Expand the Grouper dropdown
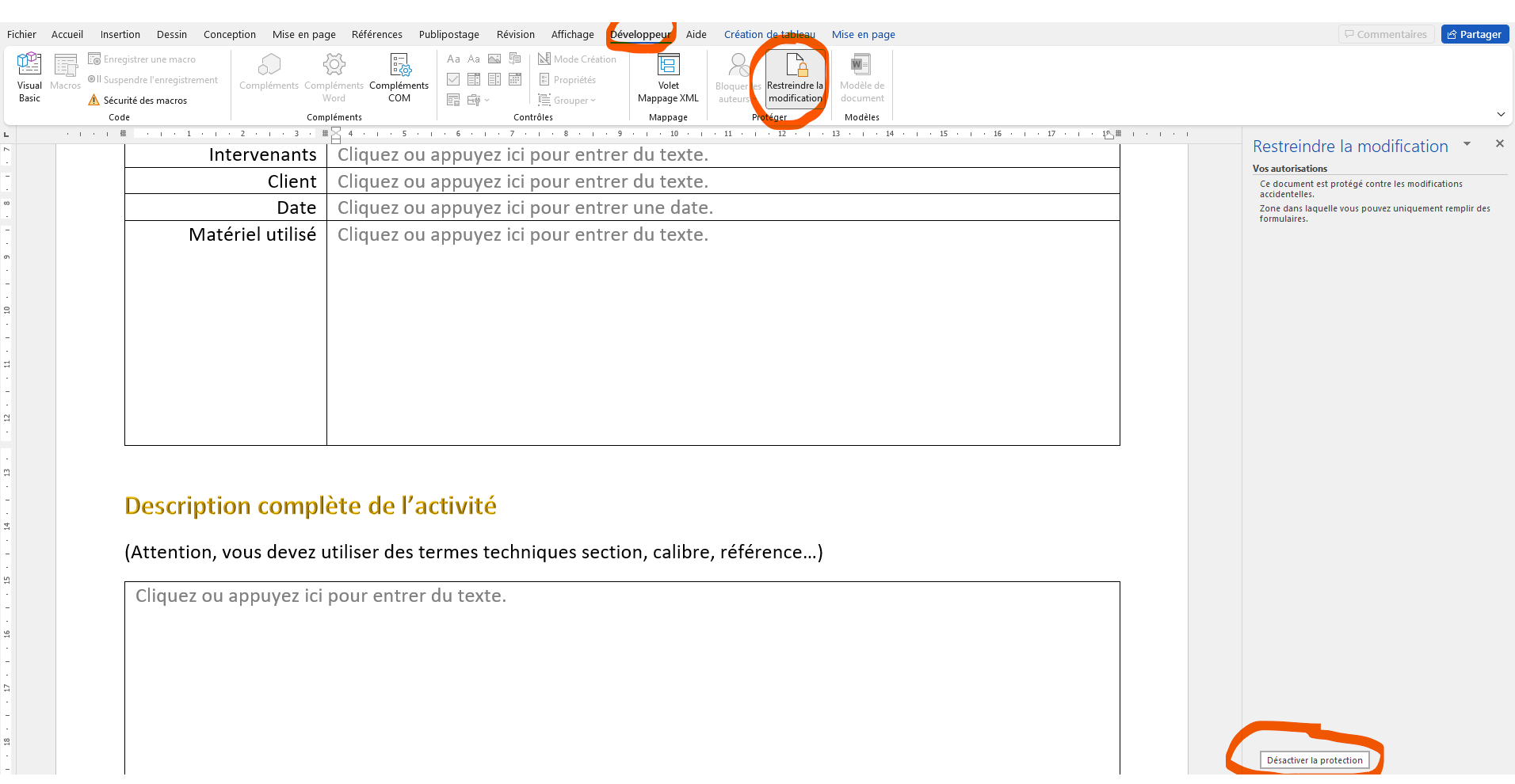Viewport: 1515px width, 784px height. pyautogui.click(x=568, y=101)
